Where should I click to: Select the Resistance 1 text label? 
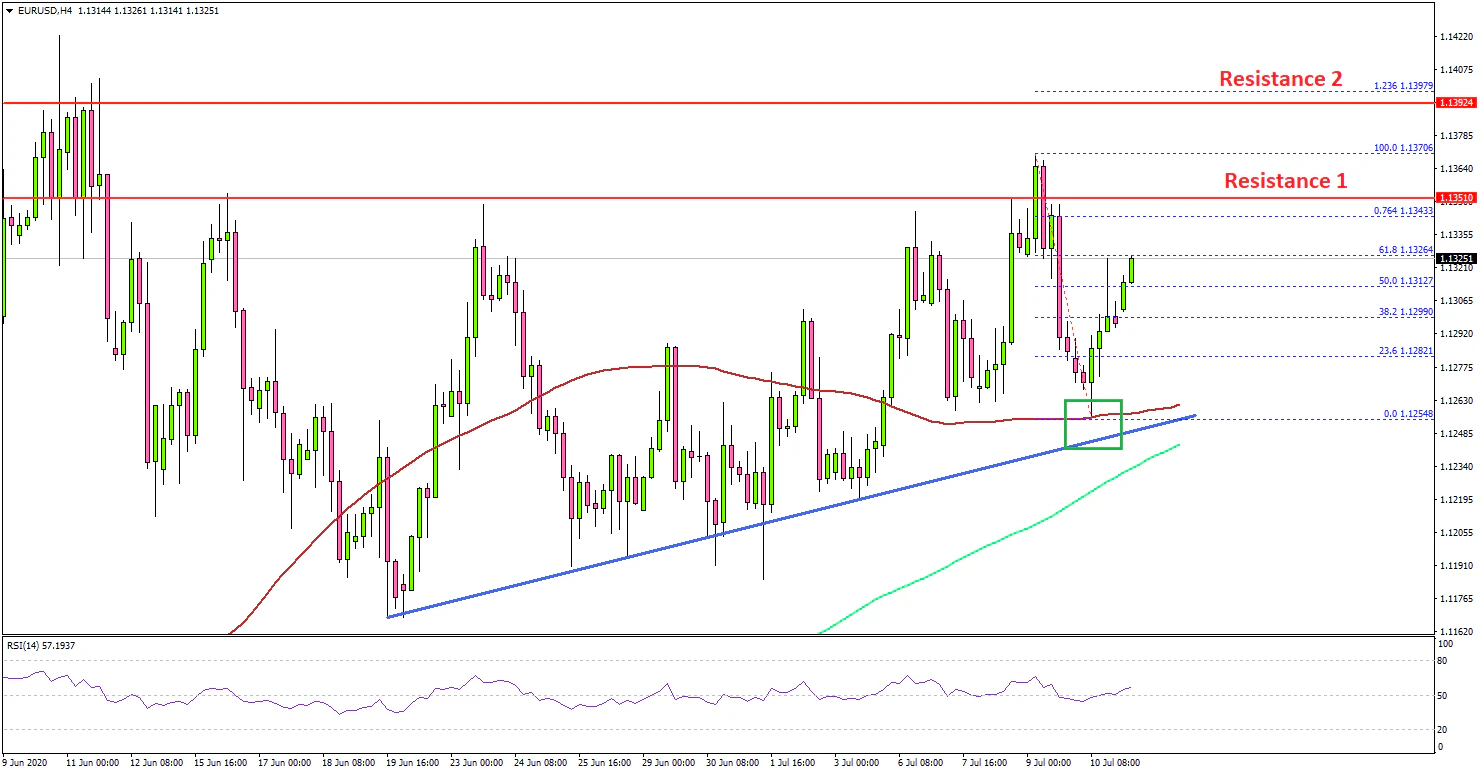pos(1285,181)
